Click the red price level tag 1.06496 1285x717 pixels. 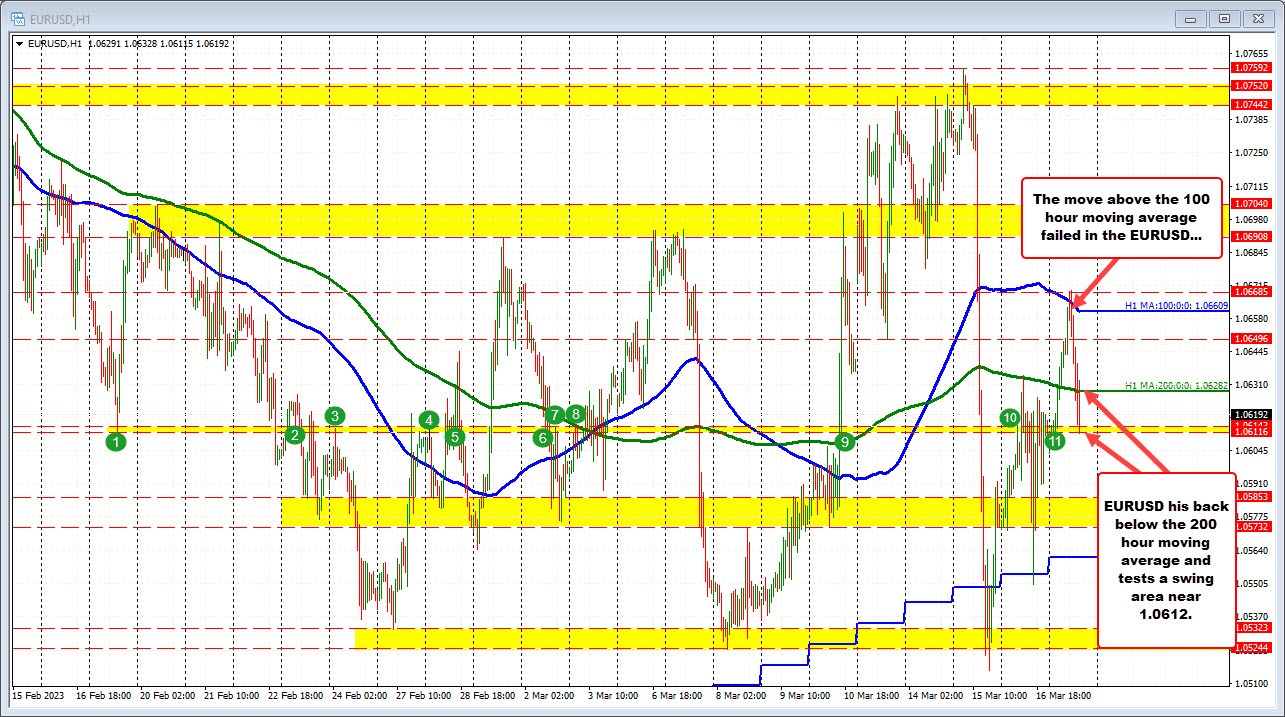coord(1251,339)
